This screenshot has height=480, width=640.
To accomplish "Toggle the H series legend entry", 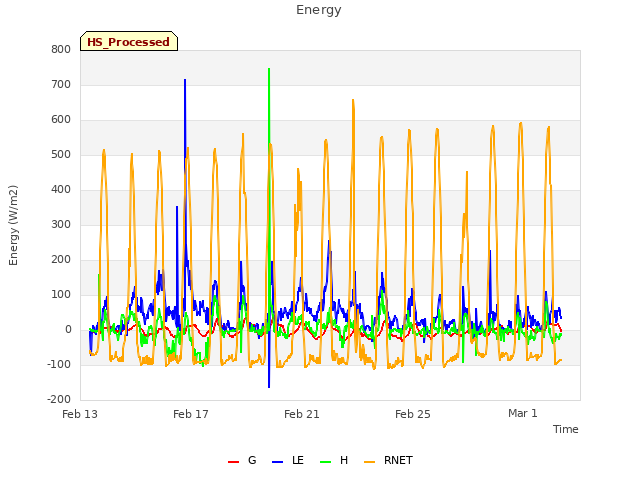I will [x=334, y=460].
